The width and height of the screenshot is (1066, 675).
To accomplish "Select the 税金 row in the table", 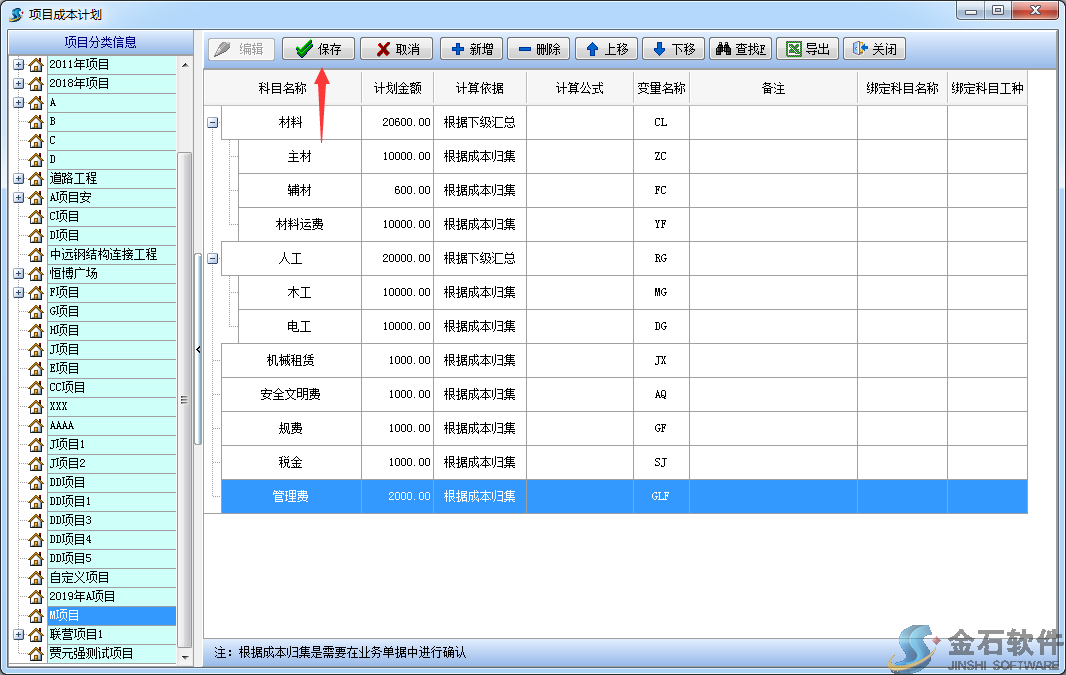I will tap(290, 462).
